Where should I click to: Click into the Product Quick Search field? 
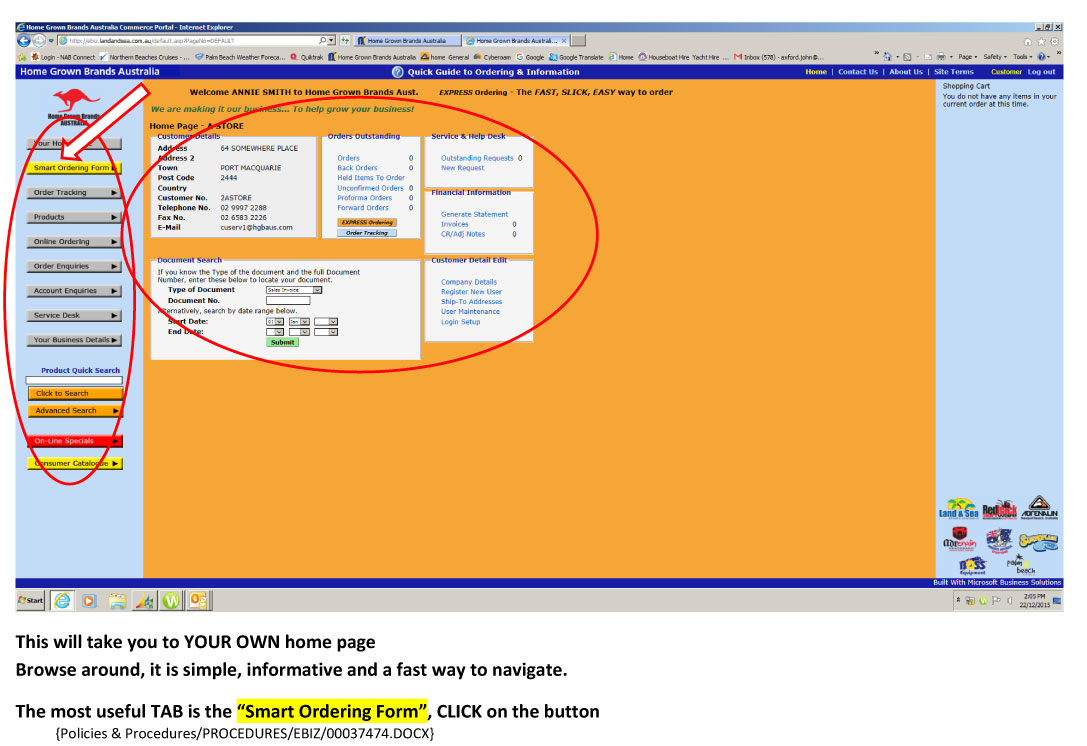click(75, 381)
